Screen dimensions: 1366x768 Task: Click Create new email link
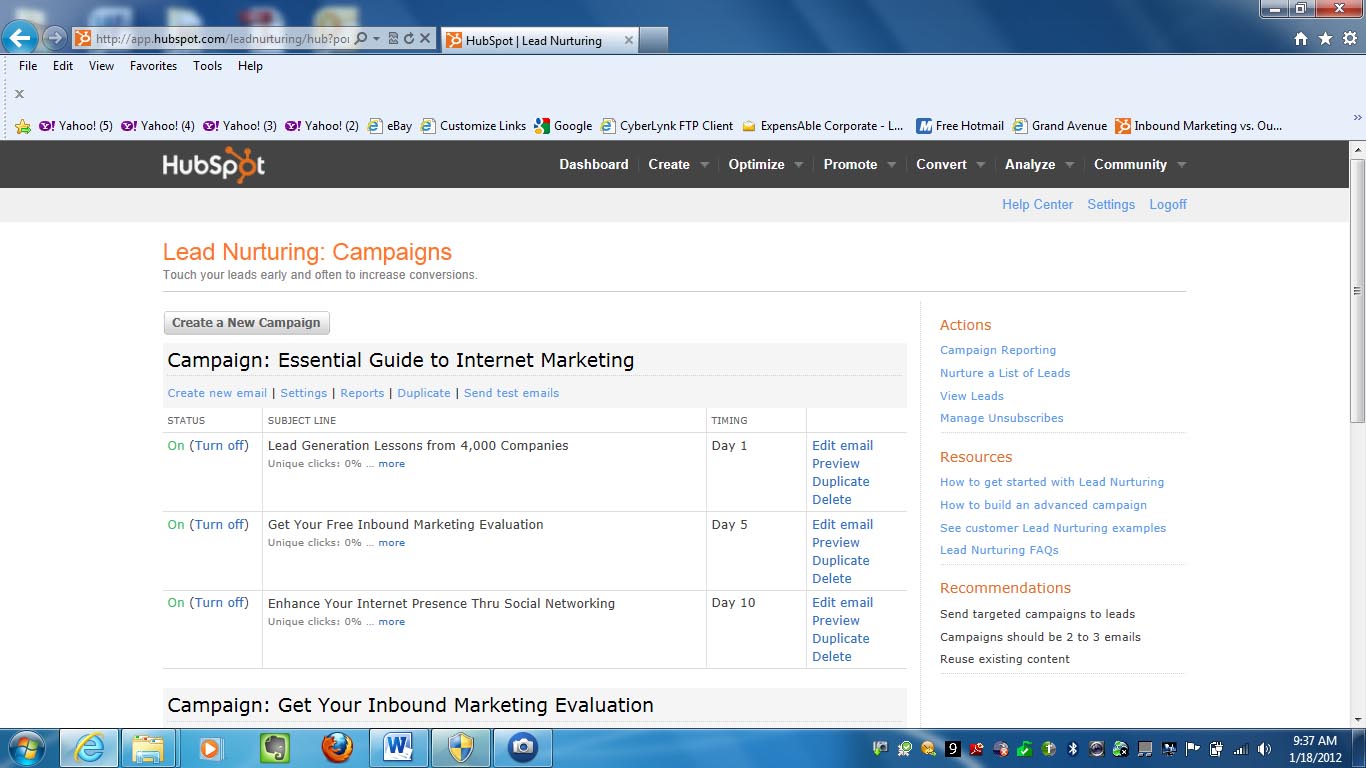tap(217, 393)
